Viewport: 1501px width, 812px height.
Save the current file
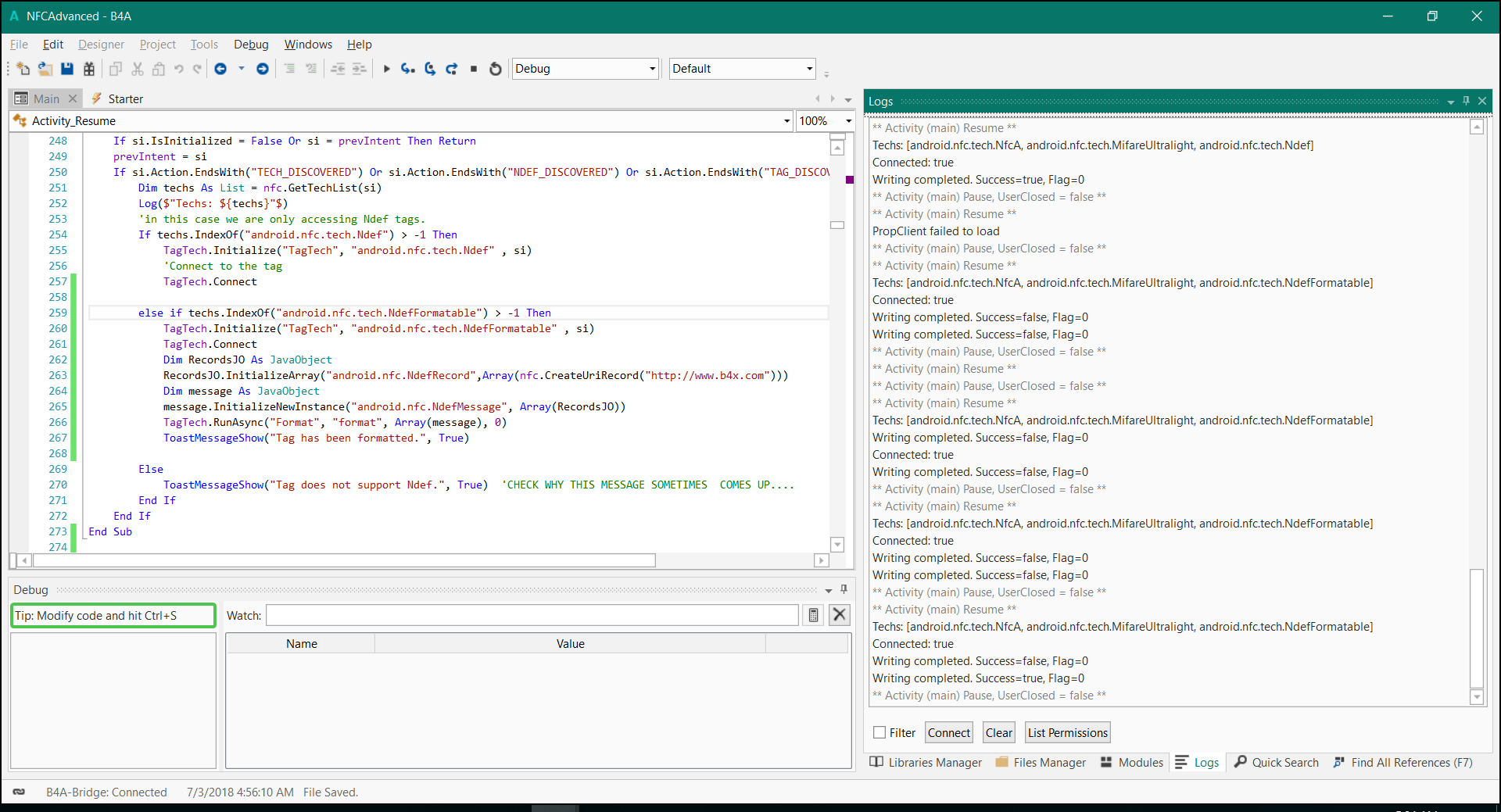click(x=66, y=69)
